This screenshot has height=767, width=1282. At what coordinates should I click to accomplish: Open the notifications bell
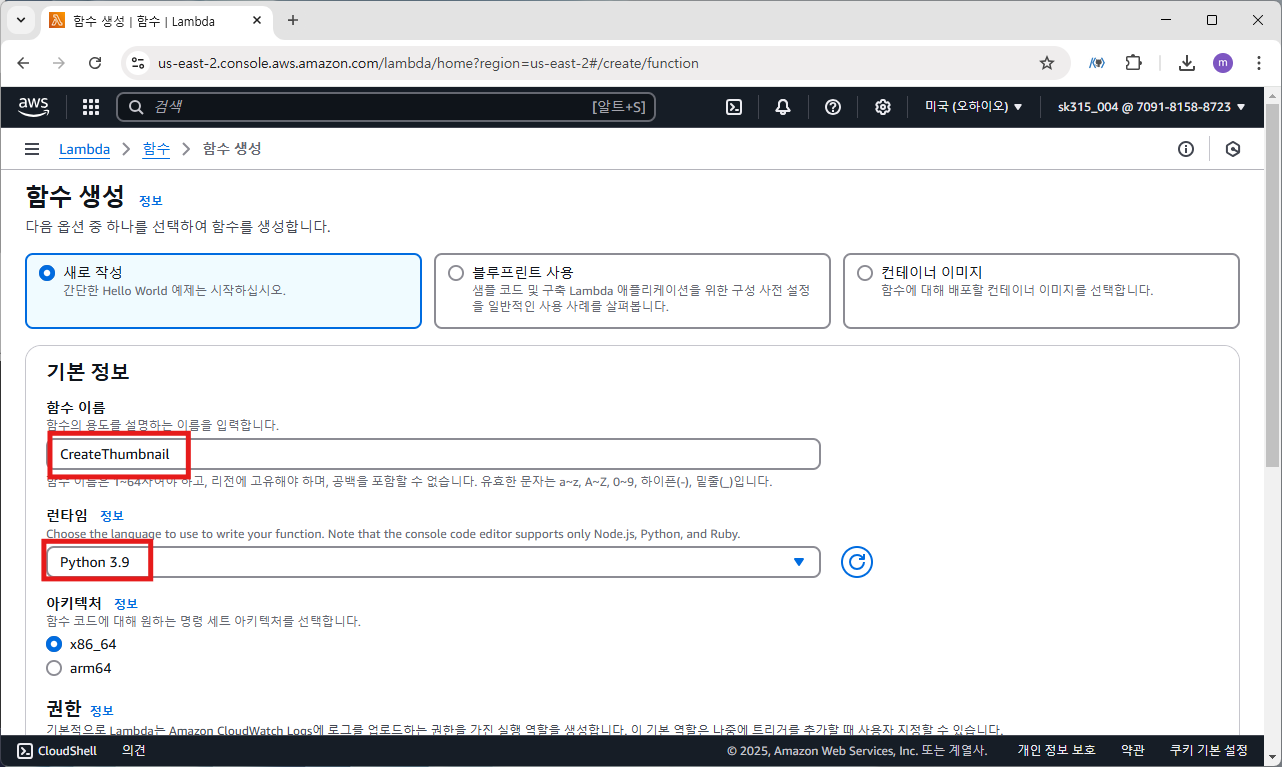click(783, 107)
